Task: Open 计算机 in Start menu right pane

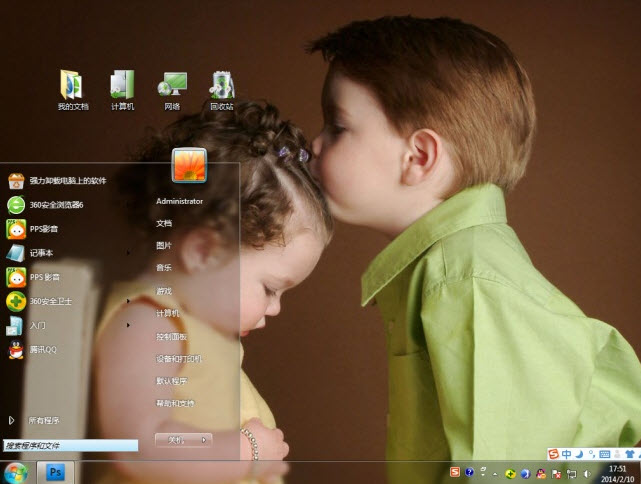Action: [168, 313]
